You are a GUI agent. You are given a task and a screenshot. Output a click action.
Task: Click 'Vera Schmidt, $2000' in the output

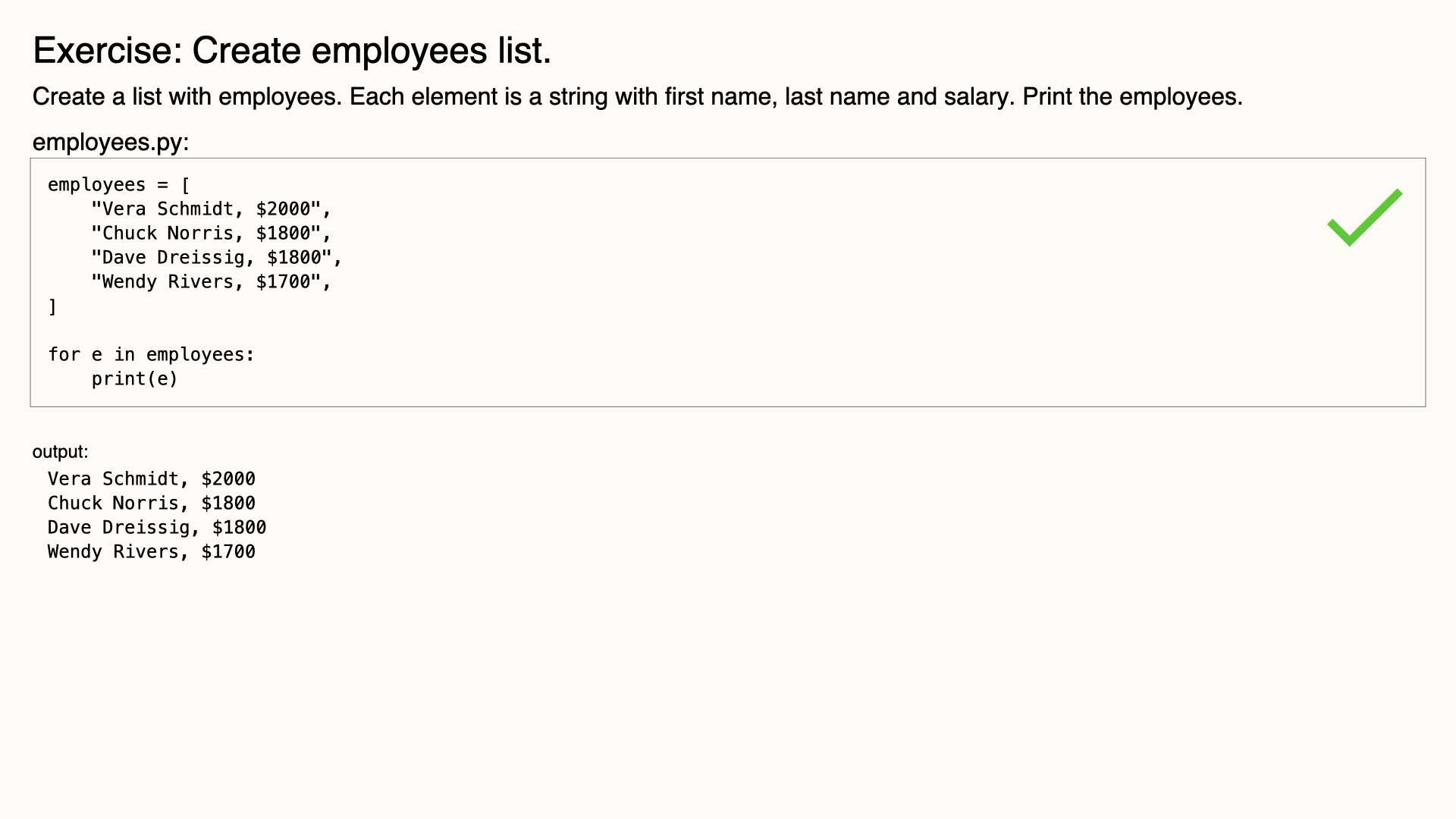152,479
